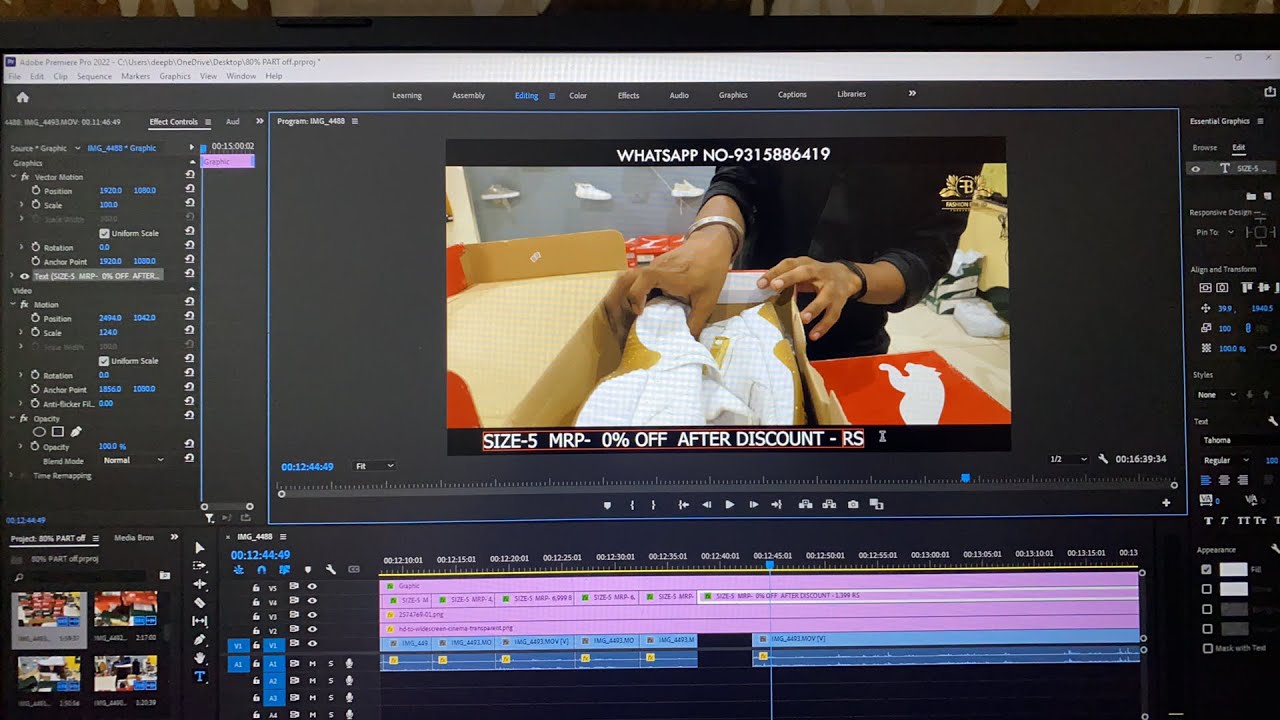Click Add Marker icon in timeline header

coord(307,569)
